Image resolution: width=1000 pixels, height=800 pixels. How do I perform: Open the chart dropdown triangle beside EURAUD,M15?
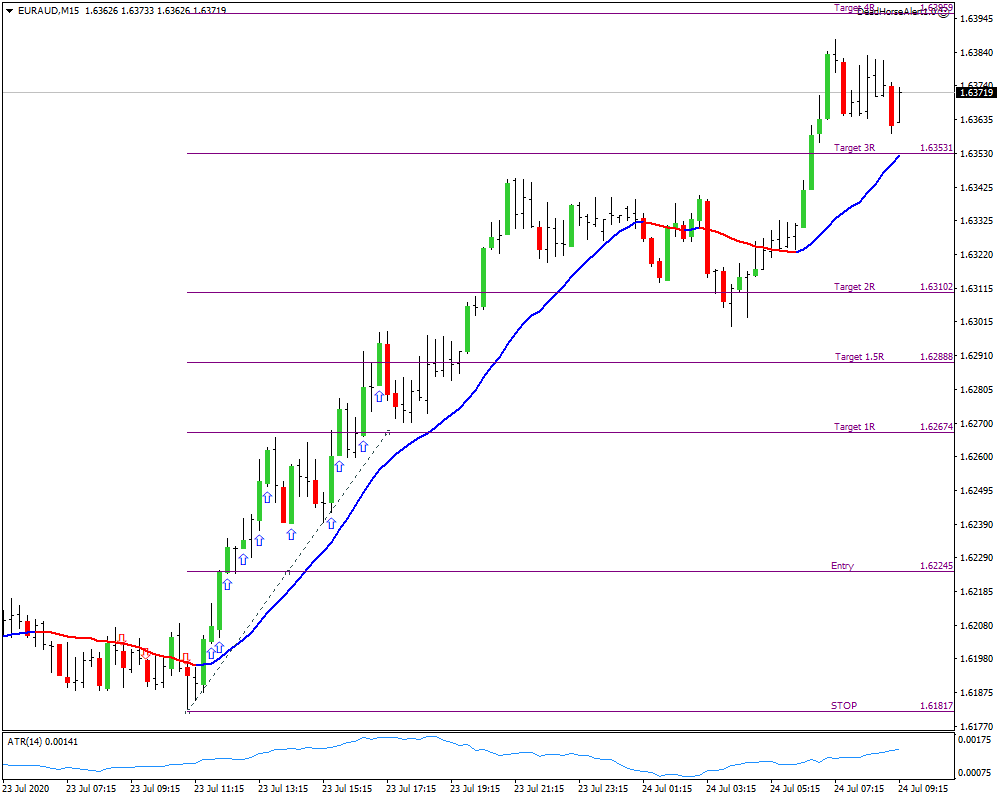coord(9,11)
